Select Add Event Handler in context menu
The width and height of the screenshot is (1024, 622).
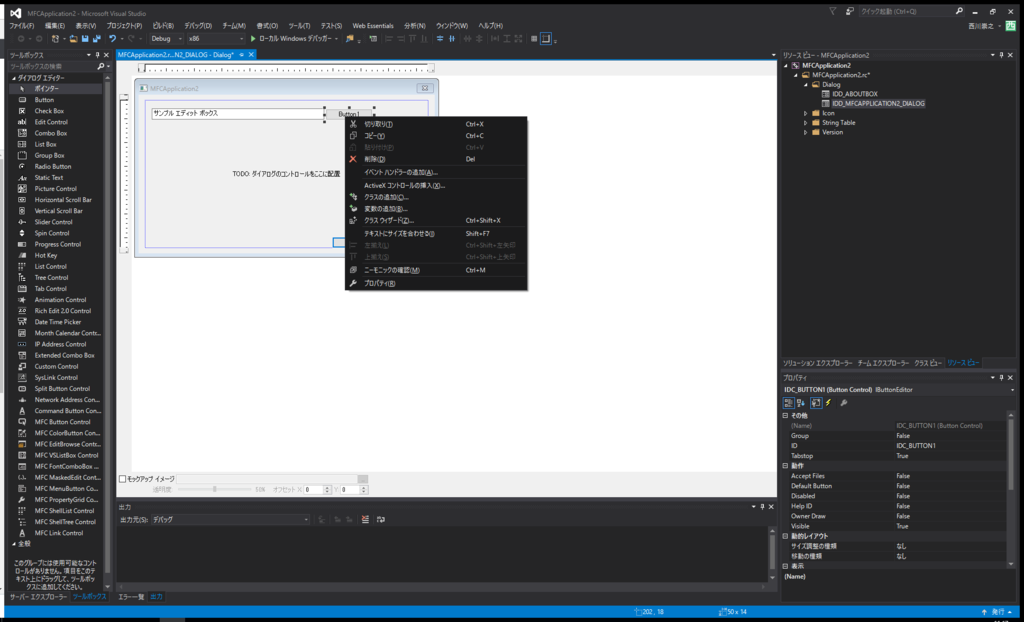click(x=436, y=172)
